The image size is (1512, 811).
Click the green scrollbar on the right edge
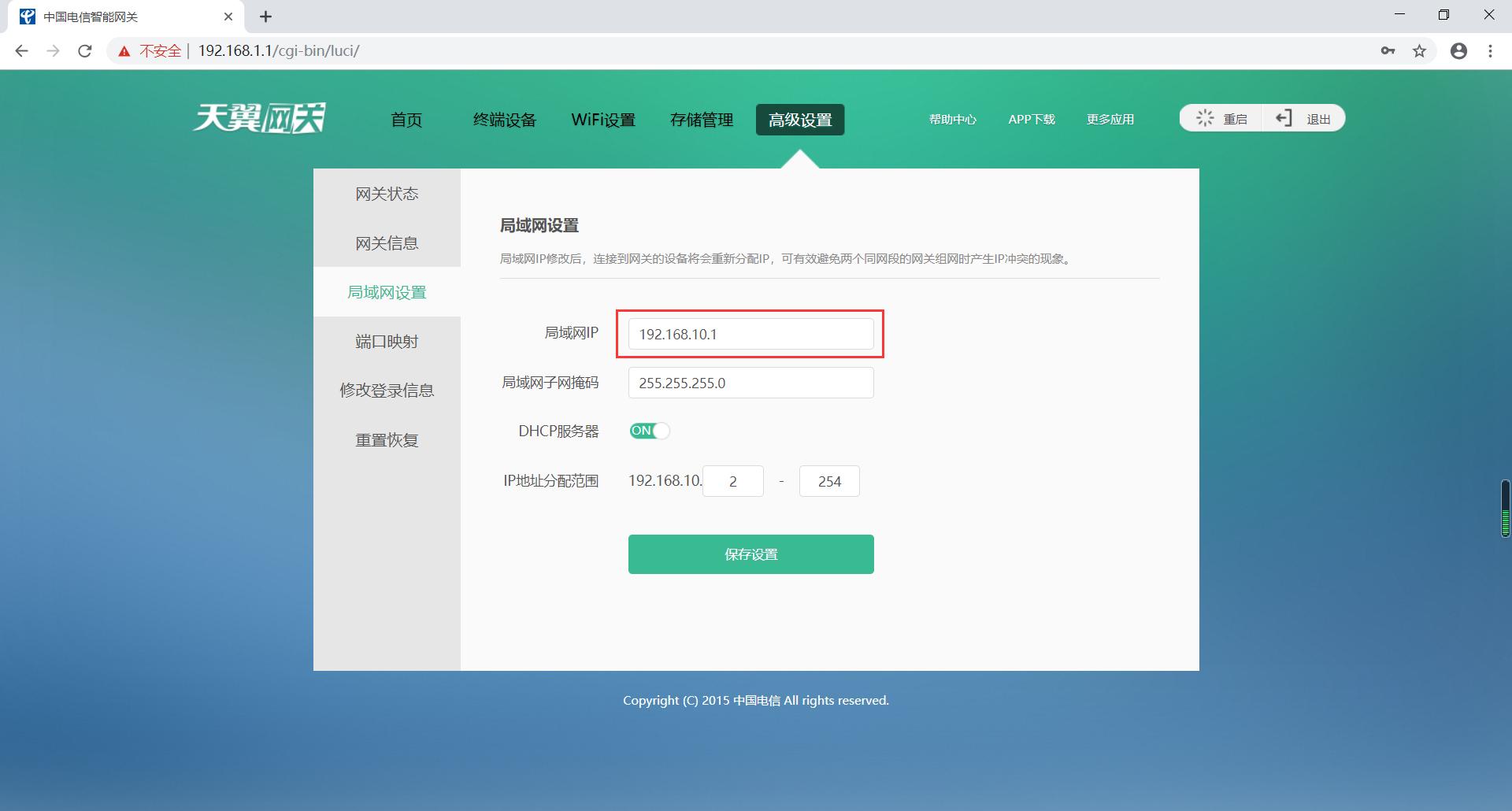coord(1505,508)
